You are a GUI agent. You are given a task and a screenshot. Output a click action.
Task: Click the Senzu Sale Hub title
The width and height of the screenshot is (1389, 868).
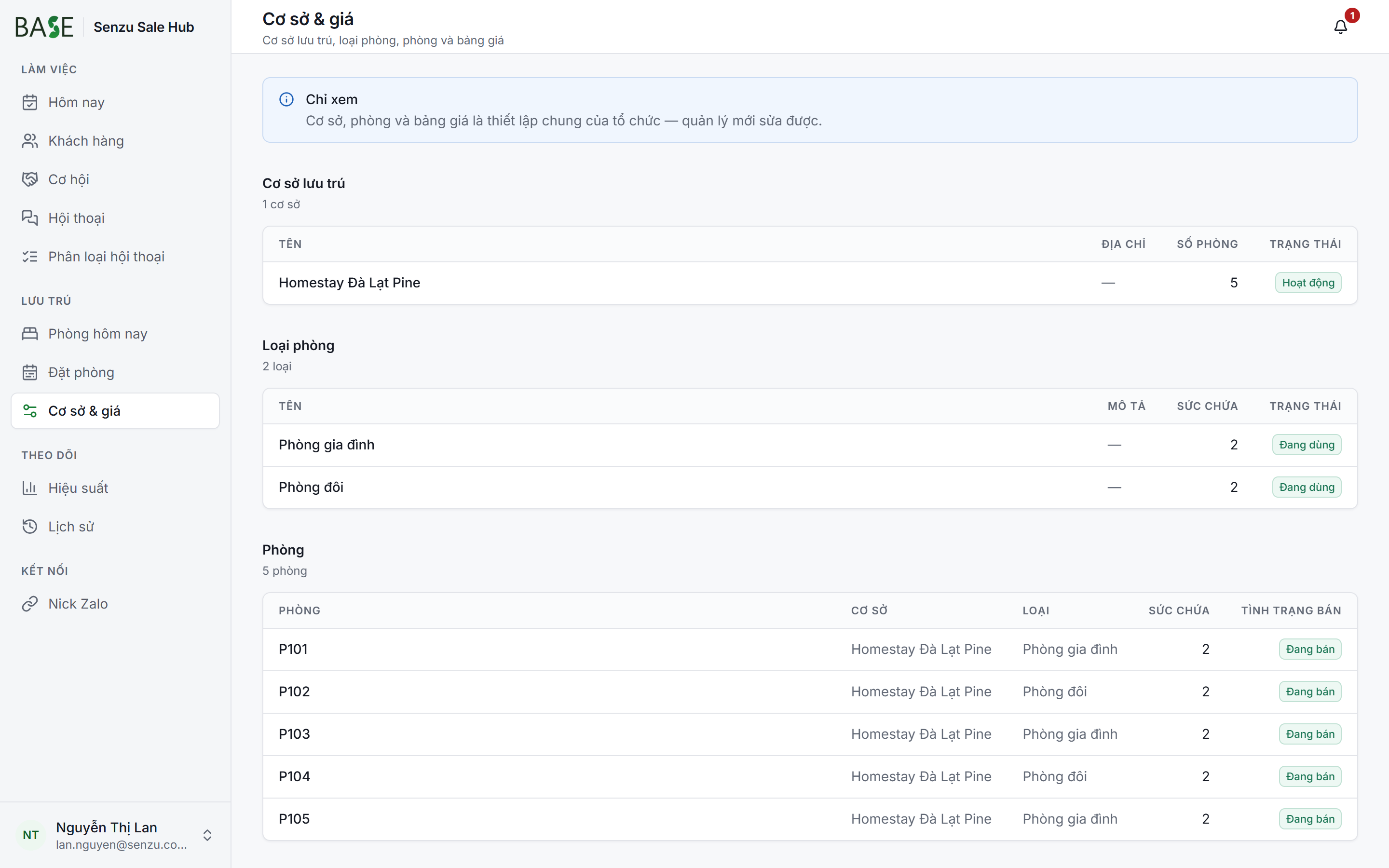coord(144,27)
